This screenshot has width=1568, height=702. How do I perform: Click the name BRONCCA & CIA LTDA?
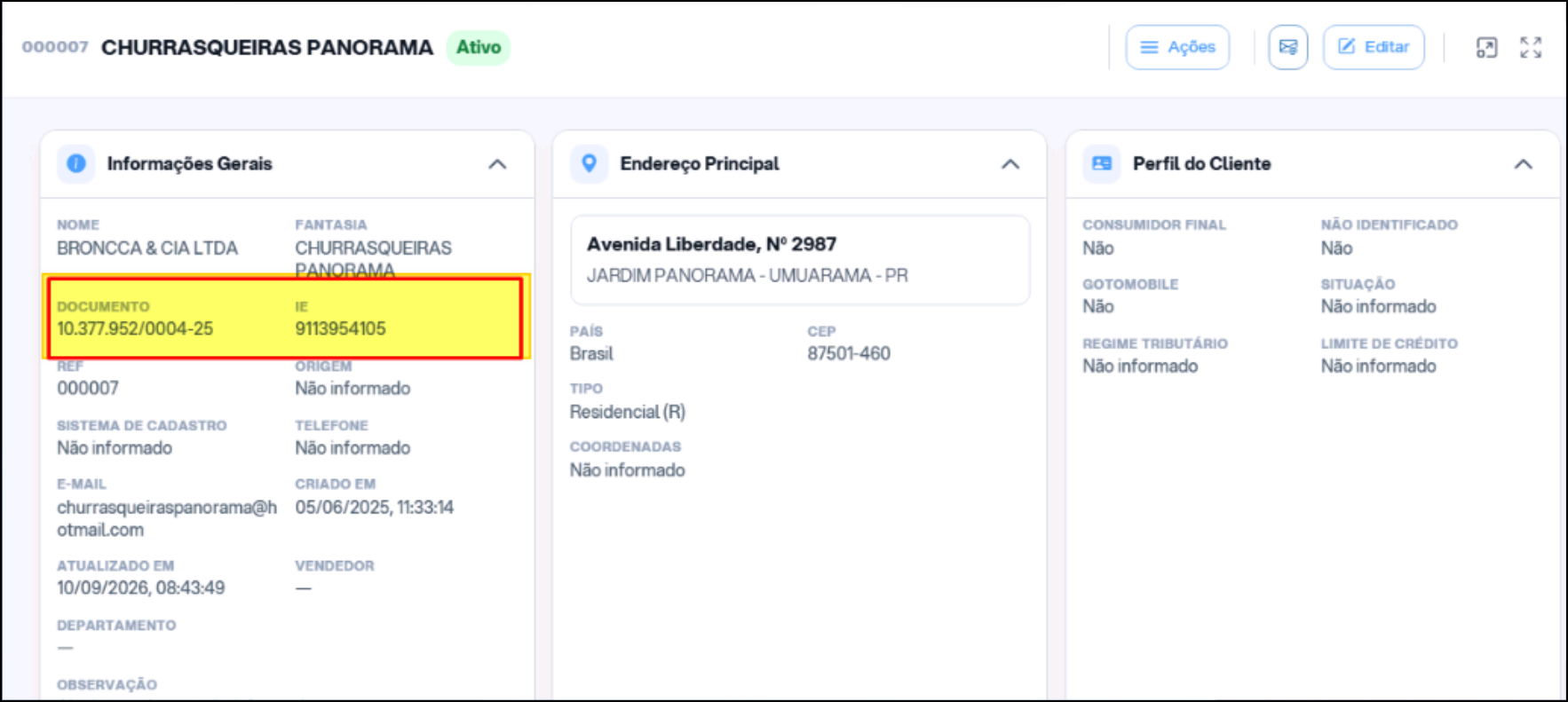tap(147, 248)
